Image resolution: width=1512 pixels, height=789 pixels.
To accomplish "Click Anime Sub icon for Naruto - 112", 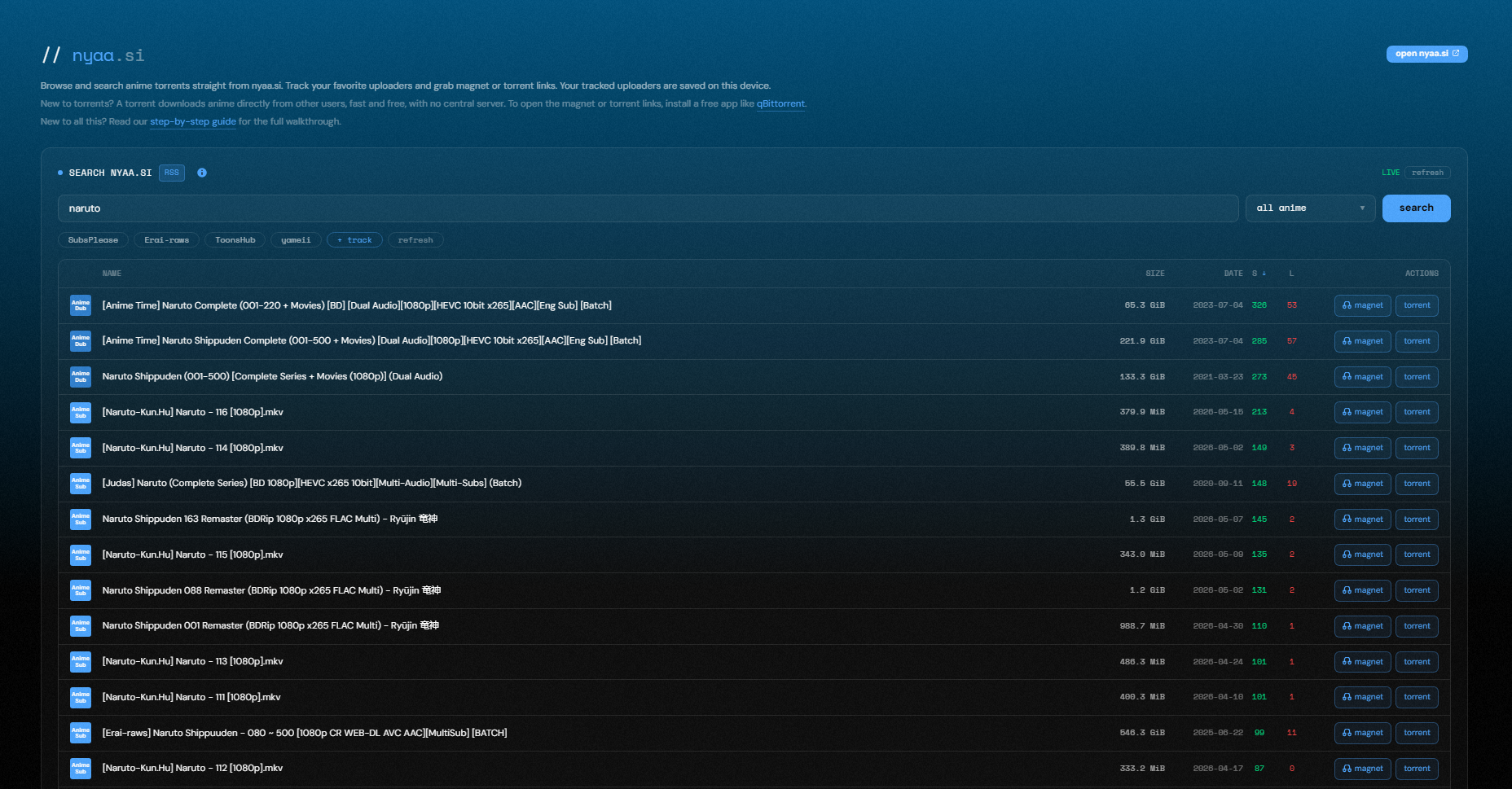I will click(x=81, y=769).
